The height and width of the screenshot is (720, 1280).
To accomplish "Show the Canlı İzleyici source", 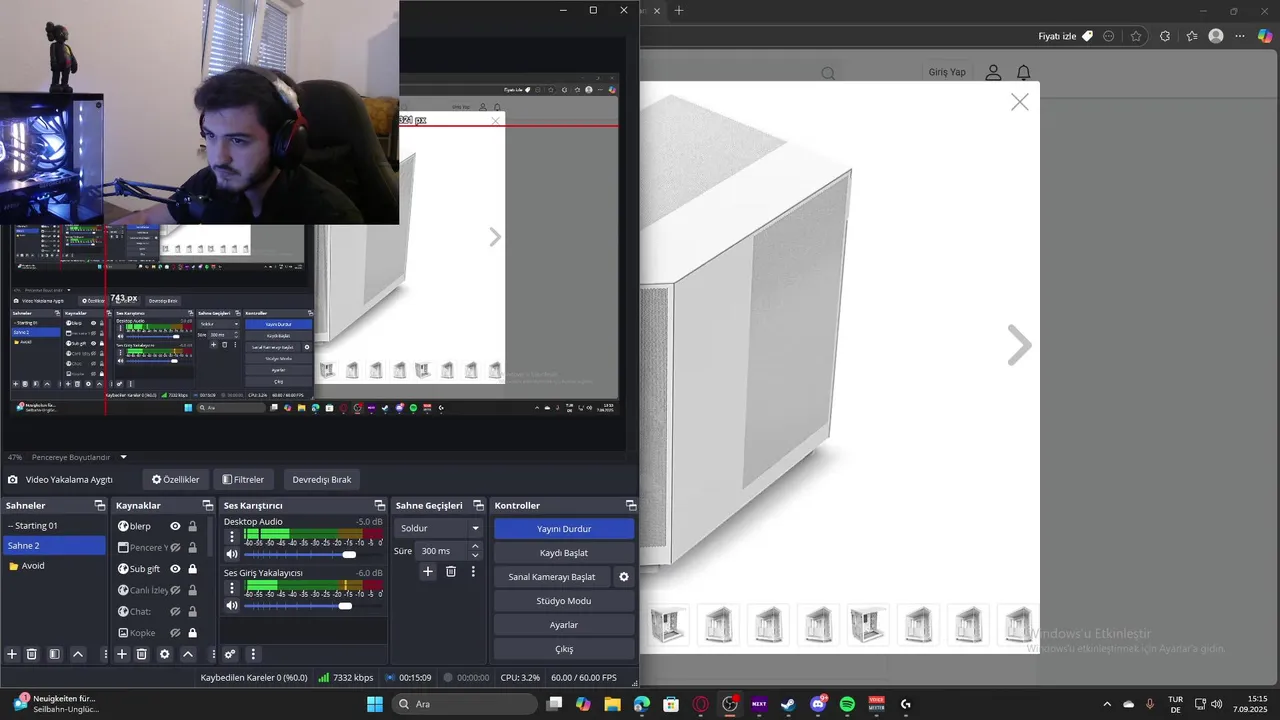I will (x=175, y=590).
